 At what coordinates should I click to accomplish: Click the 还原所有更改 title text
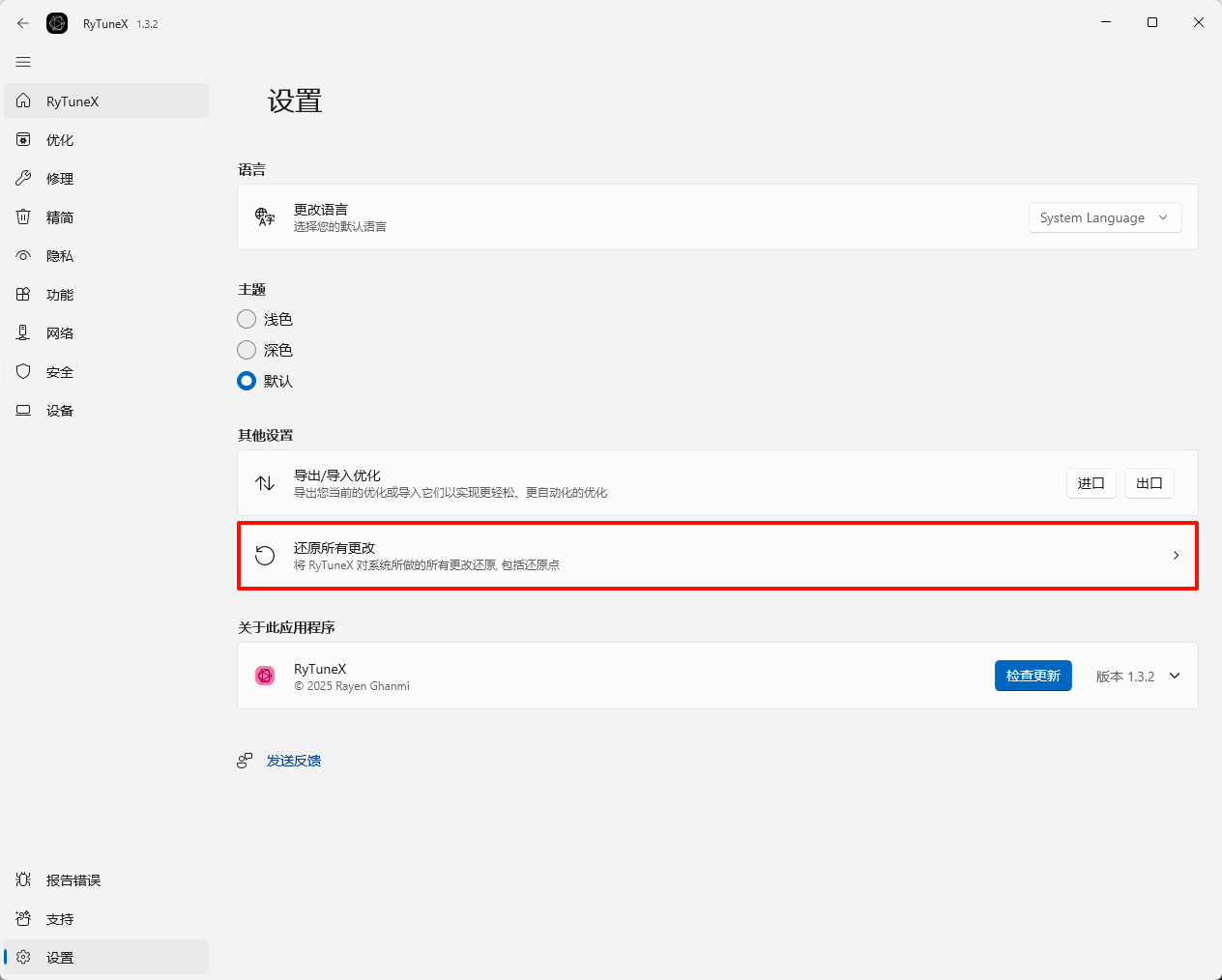[335, 548]
